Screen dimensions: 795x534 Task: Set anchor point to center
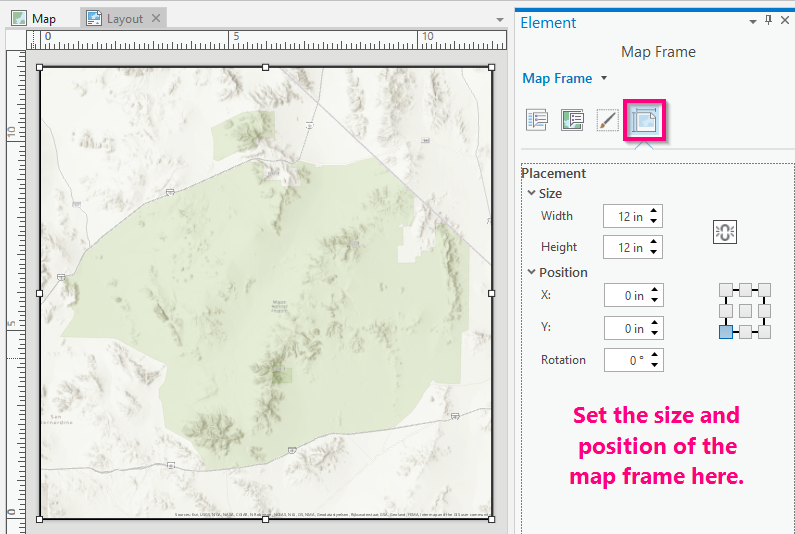tap(745, 311)
